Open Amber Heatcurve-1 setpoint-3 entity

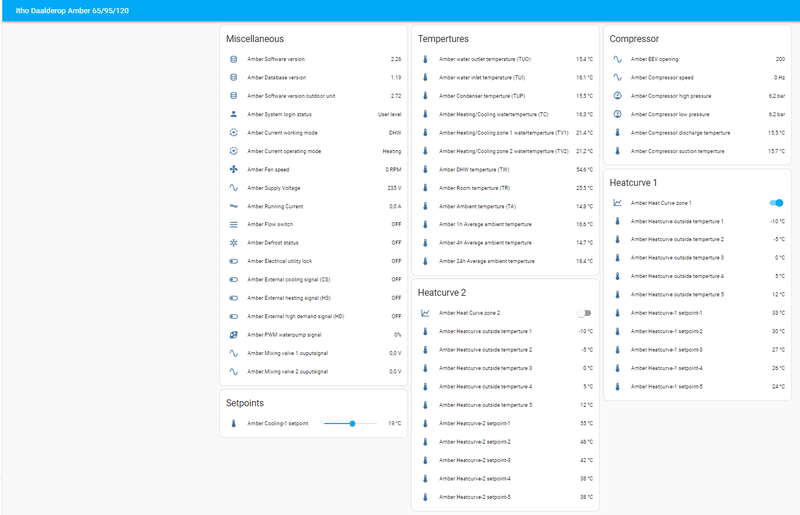697,350
